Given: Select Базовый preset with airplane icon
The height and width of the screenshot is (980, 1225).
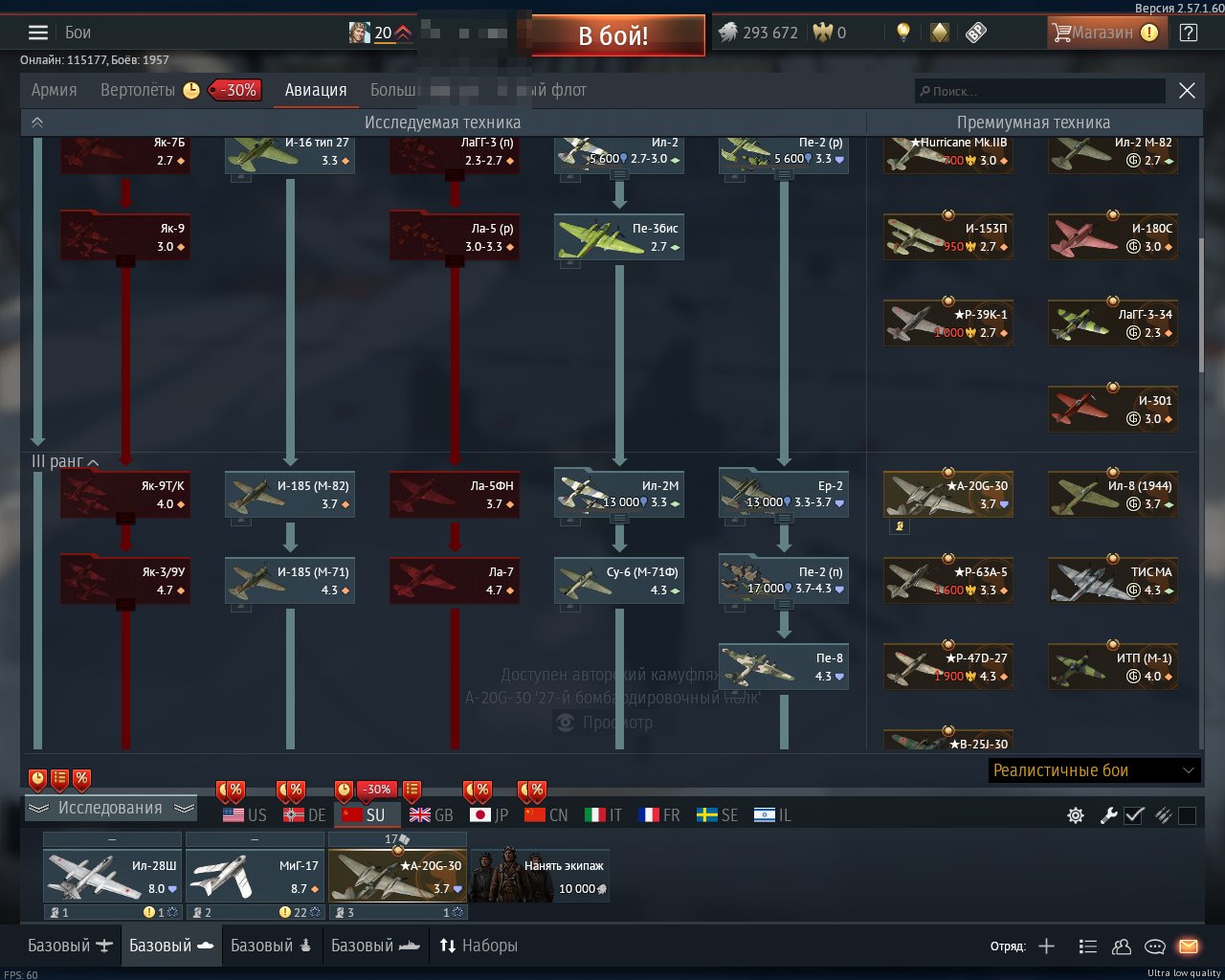Looking at the screenshot, I should 71,946.
